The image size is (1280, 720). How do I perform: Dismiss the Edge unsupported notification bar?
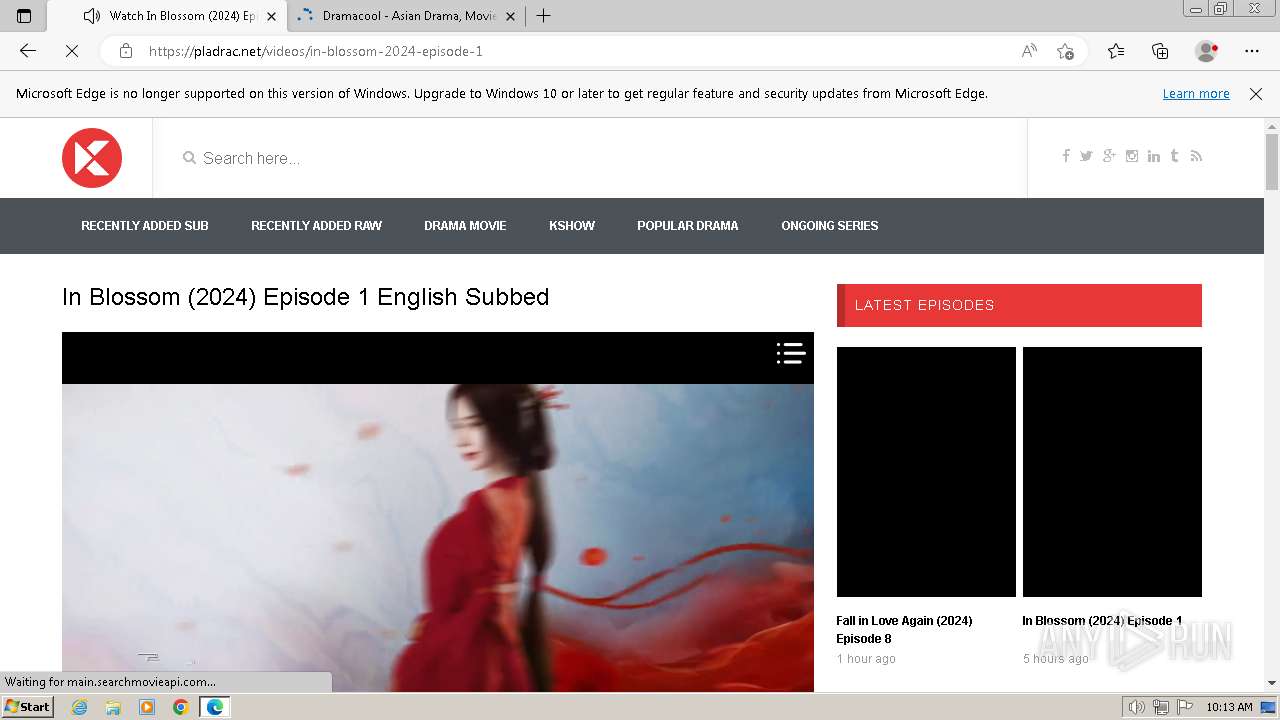[1256, 93]
